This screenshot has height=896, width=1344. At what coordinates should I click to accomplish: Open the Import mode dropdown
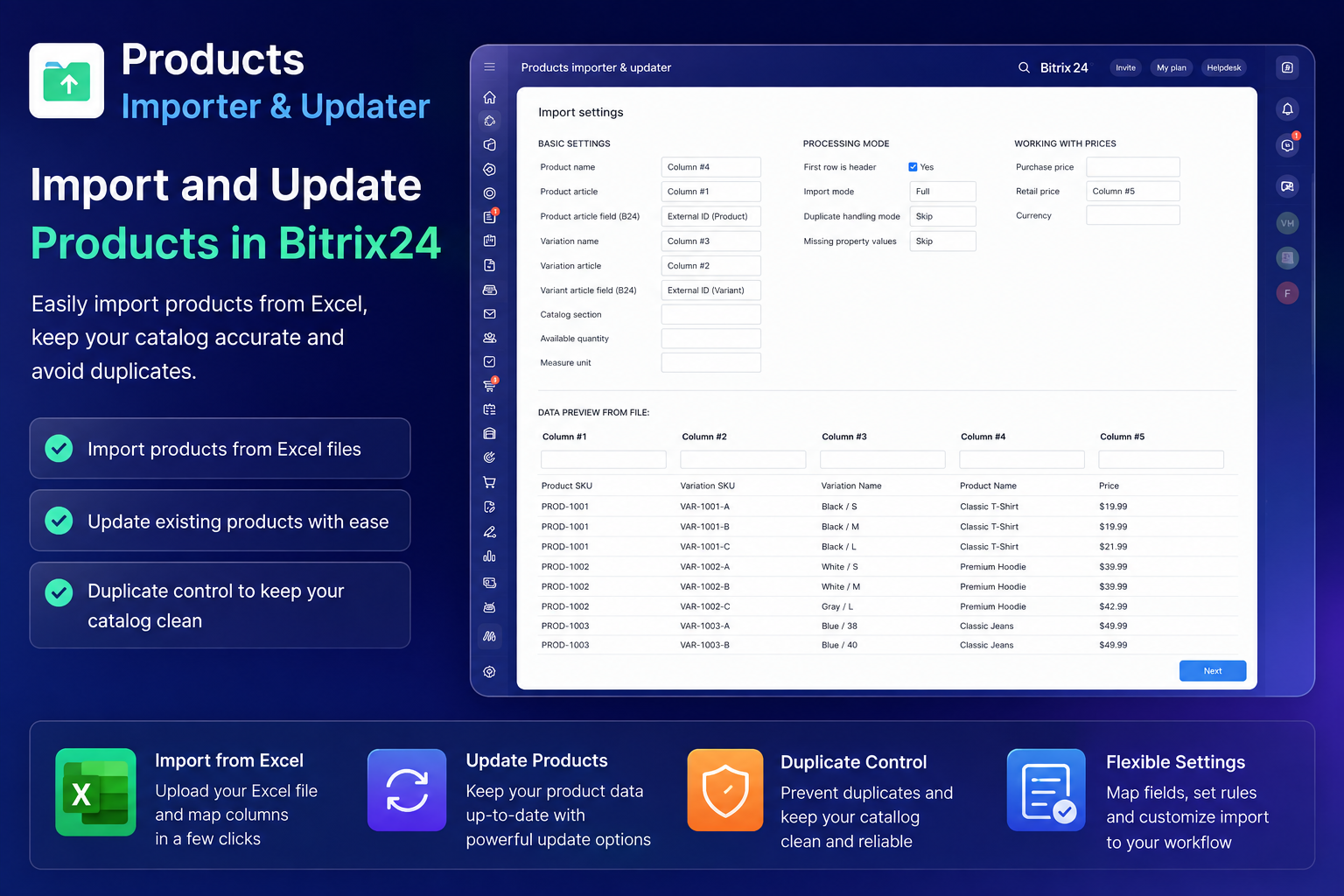tap(942, 191)
